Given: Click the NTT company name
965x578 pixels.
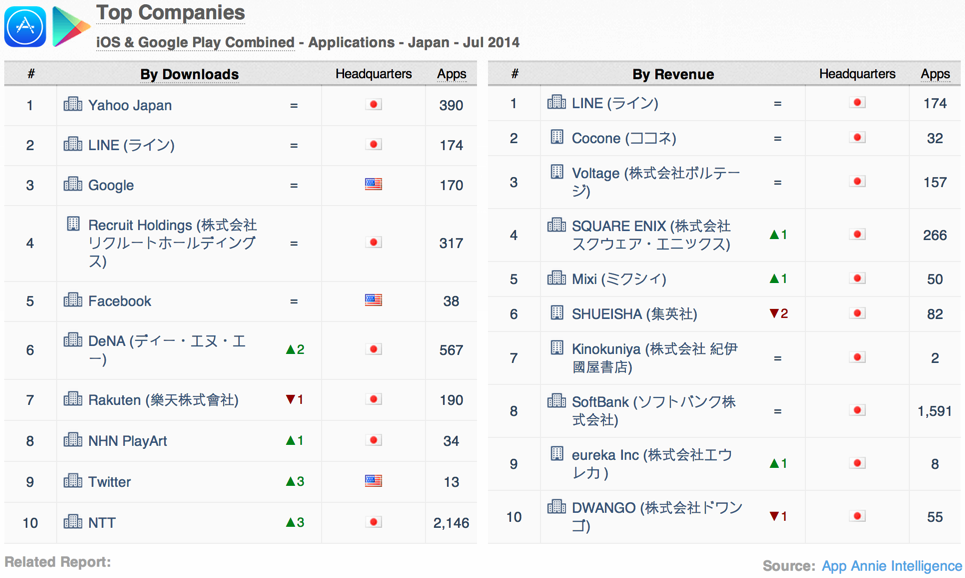Looking at the screenshot, I should [x=102, y=523].
